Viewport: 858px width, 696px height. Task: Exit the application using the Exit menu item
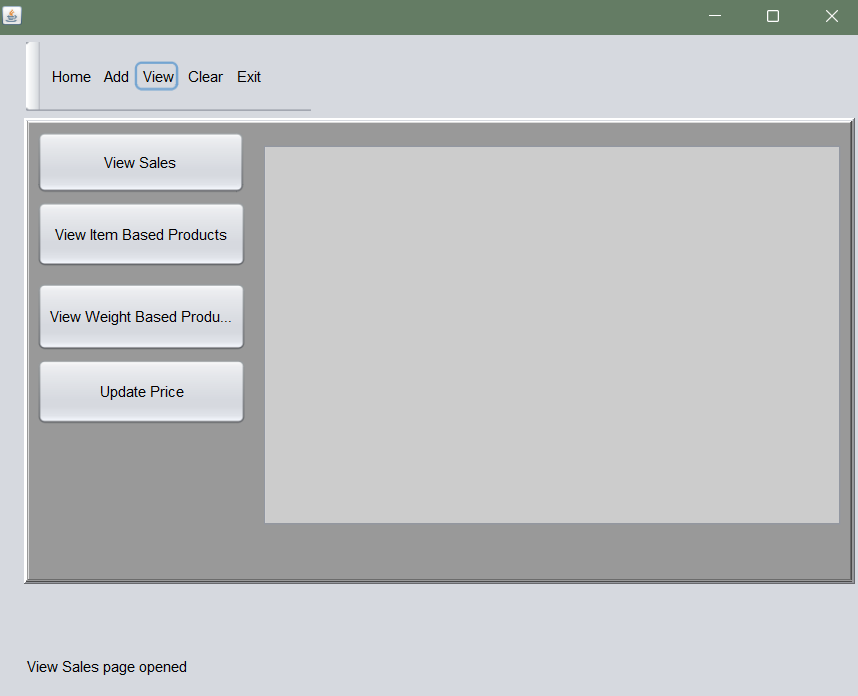tap(248, 76)
